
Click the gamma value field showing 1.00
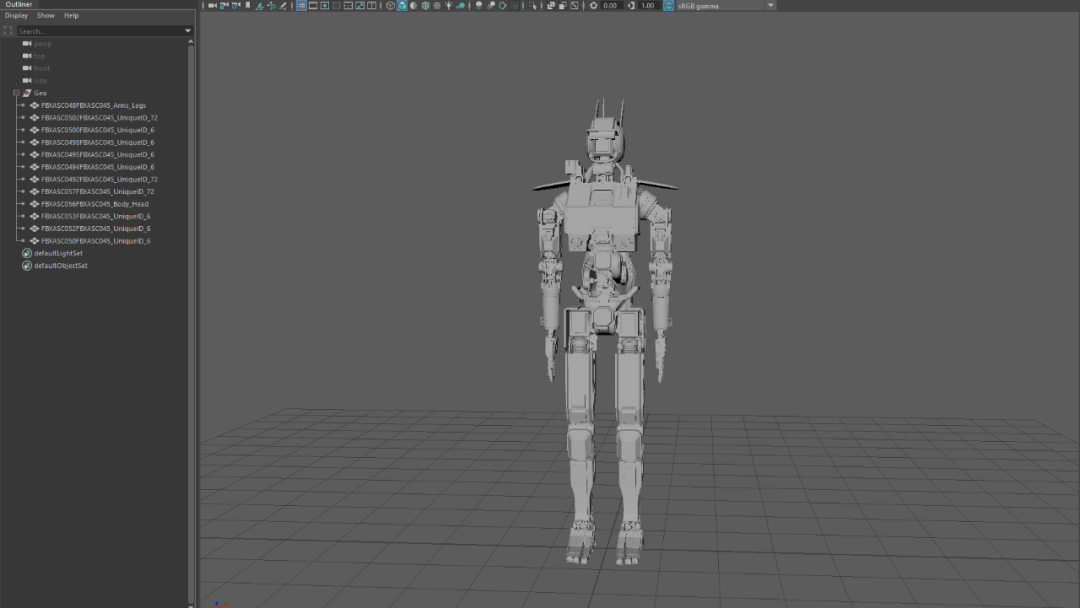[647, 6]
